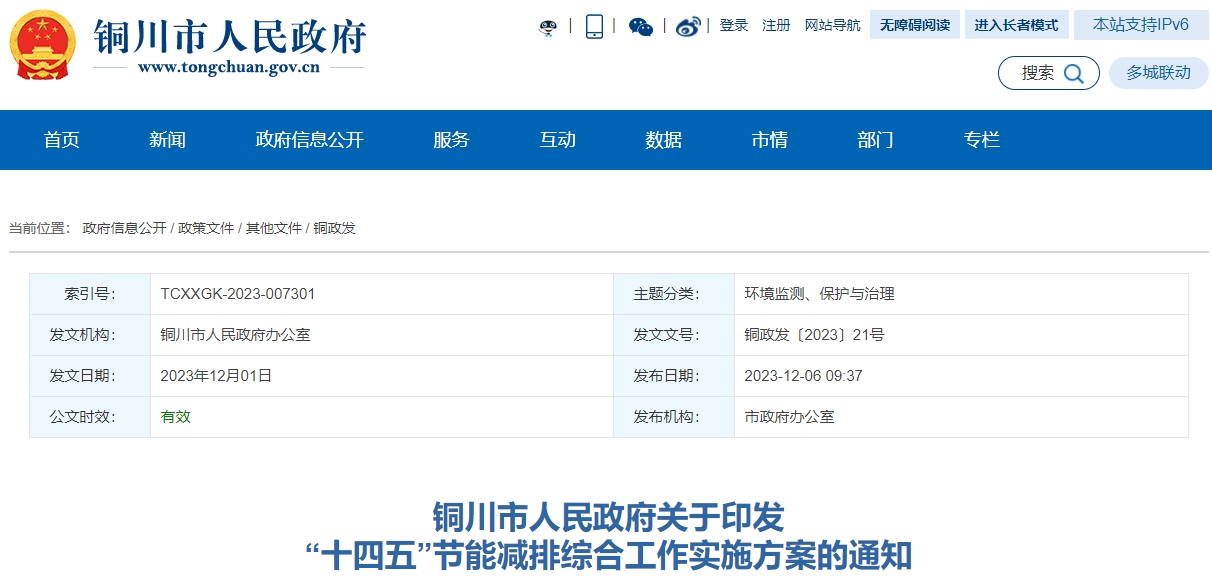Go to 首页 in navigation bar
Viewport: 1212px width, 578px height.
click(62, 140)
